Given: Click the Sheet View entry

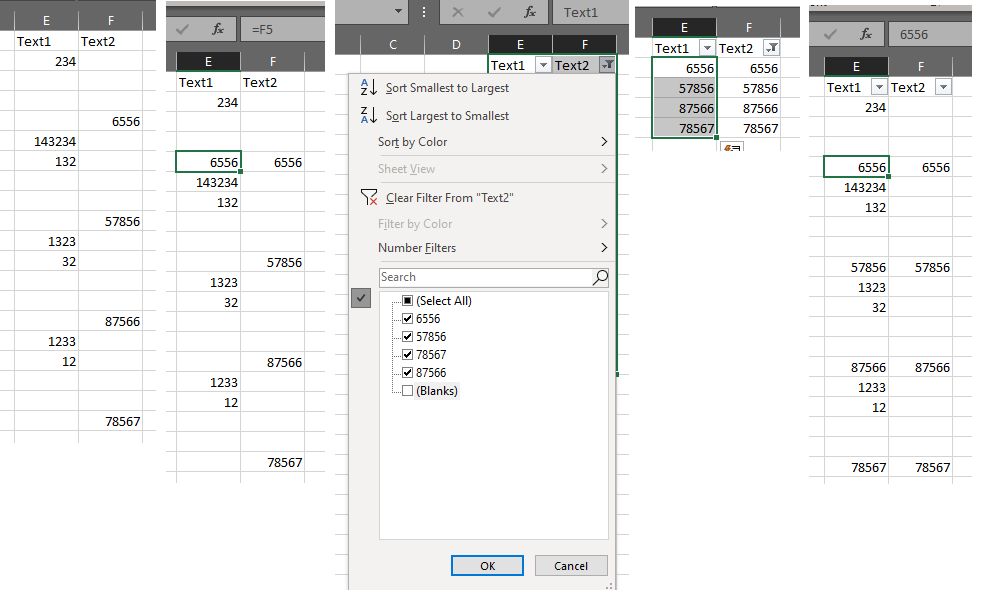Looking at the screenshot, I should click(x=406, y=169).
